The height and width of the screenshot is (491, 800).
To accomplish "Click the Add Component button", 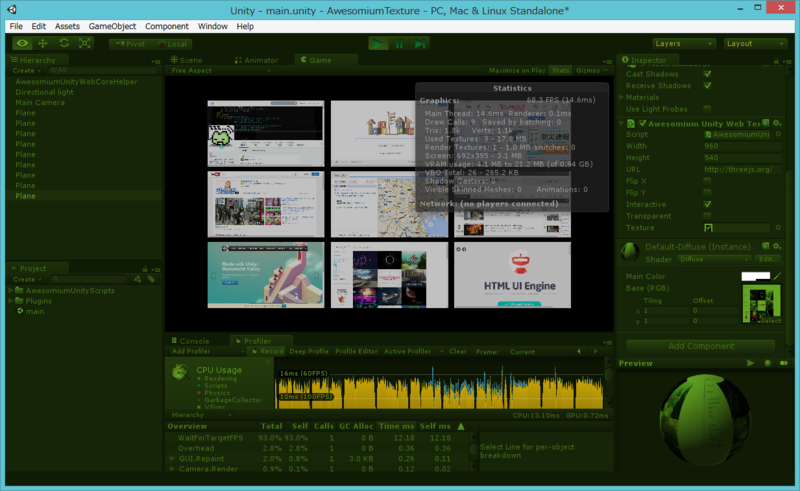I will pos(701,346).
